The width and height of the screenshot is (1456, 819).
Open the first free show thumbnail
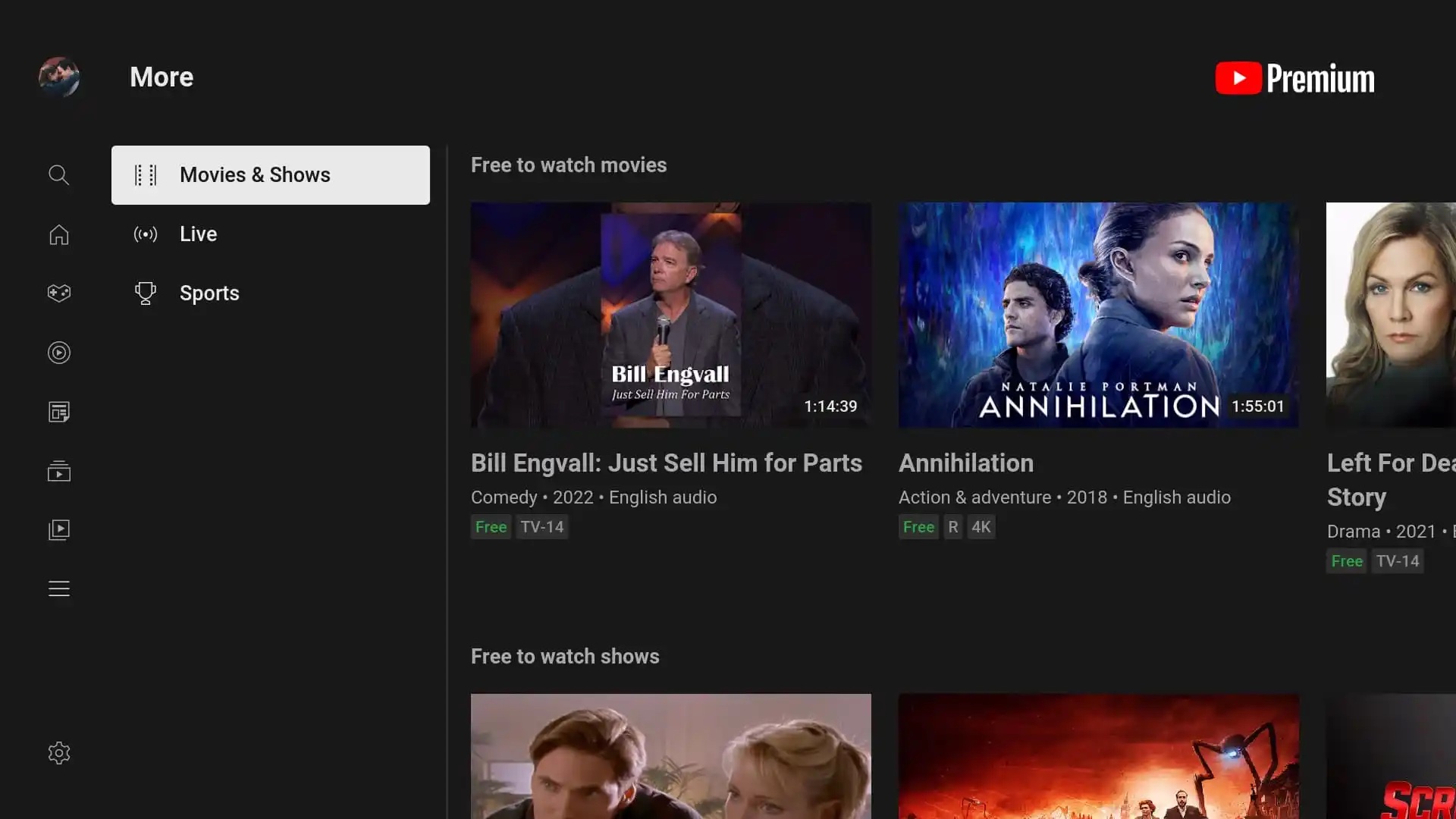click(670, 755)
